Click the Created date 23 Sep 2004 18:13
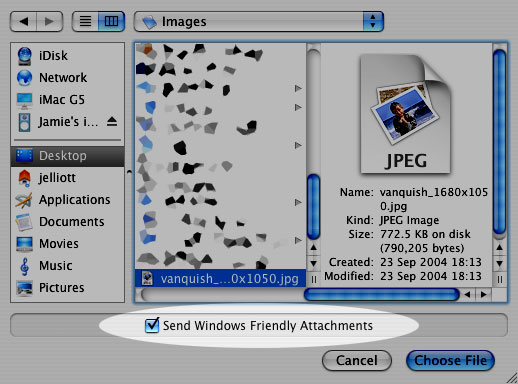Screen dimensions: 518x384 pyautogui.click(x=431, y=262)
